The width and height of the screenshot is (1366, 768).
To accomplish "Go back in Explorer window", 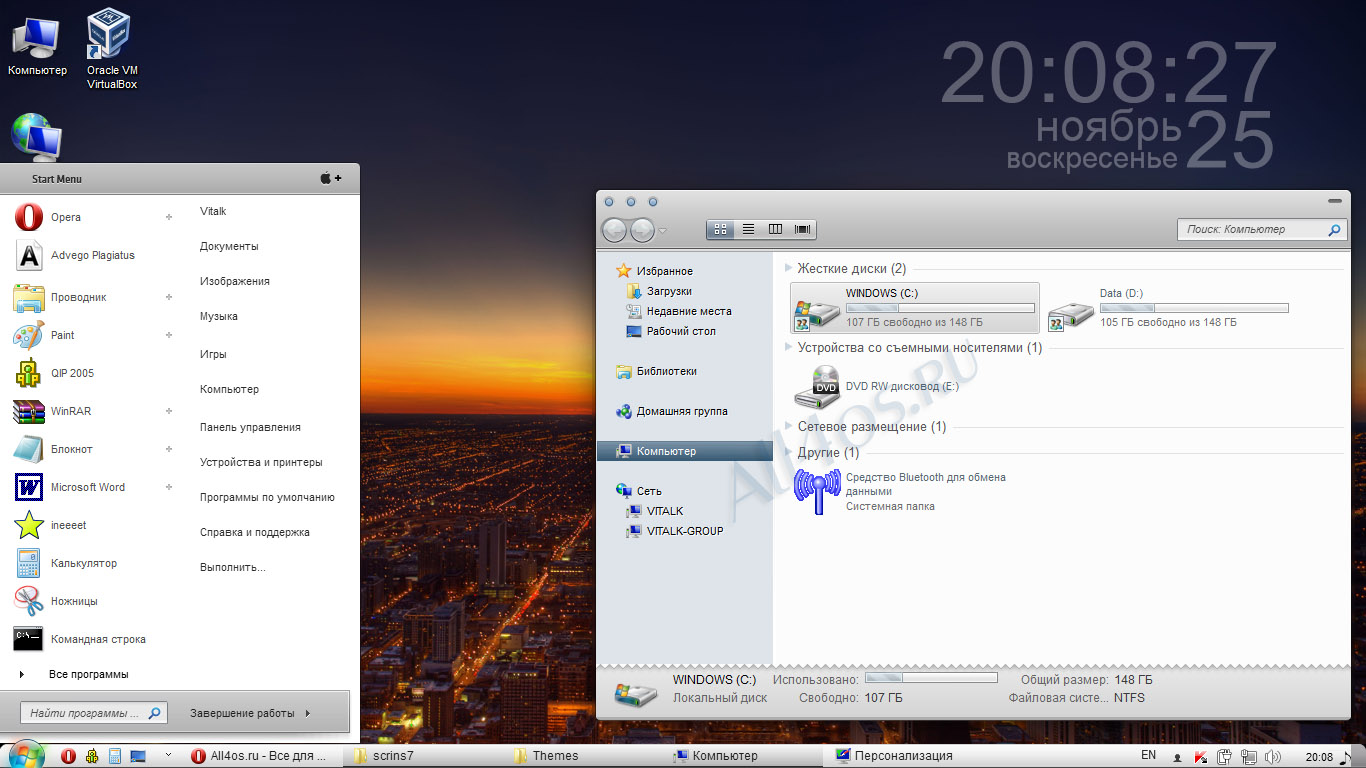I will [x=614, y=230].
